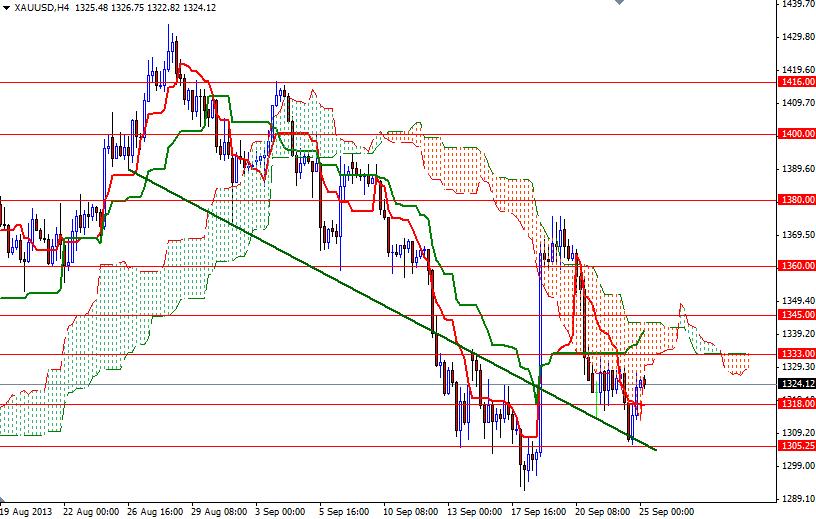The height and width of the screenshot is (519, 816).
Task: Click the 26 Aug 16:00 time label
Action: tap(155, 512)
